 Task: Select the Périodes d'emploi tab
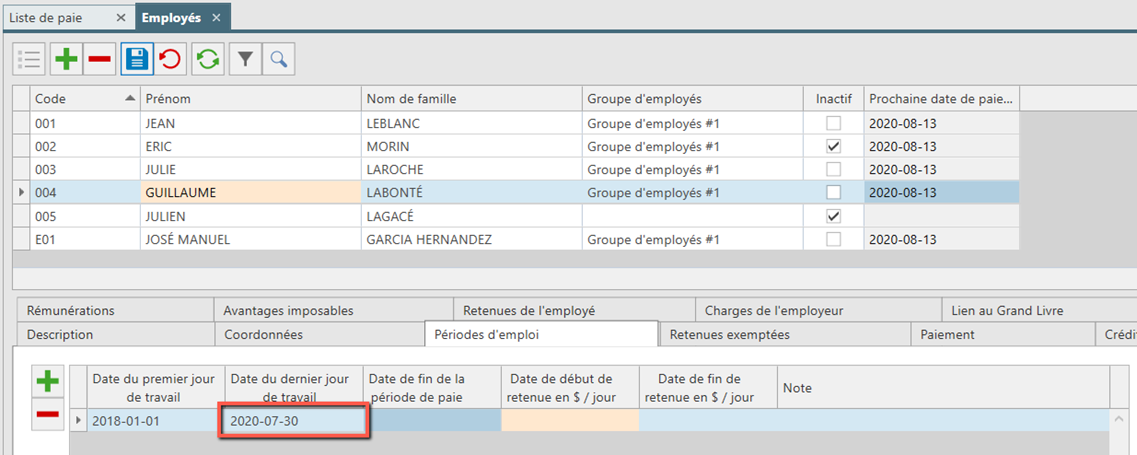pyautogui.click(x=541, y=334)
